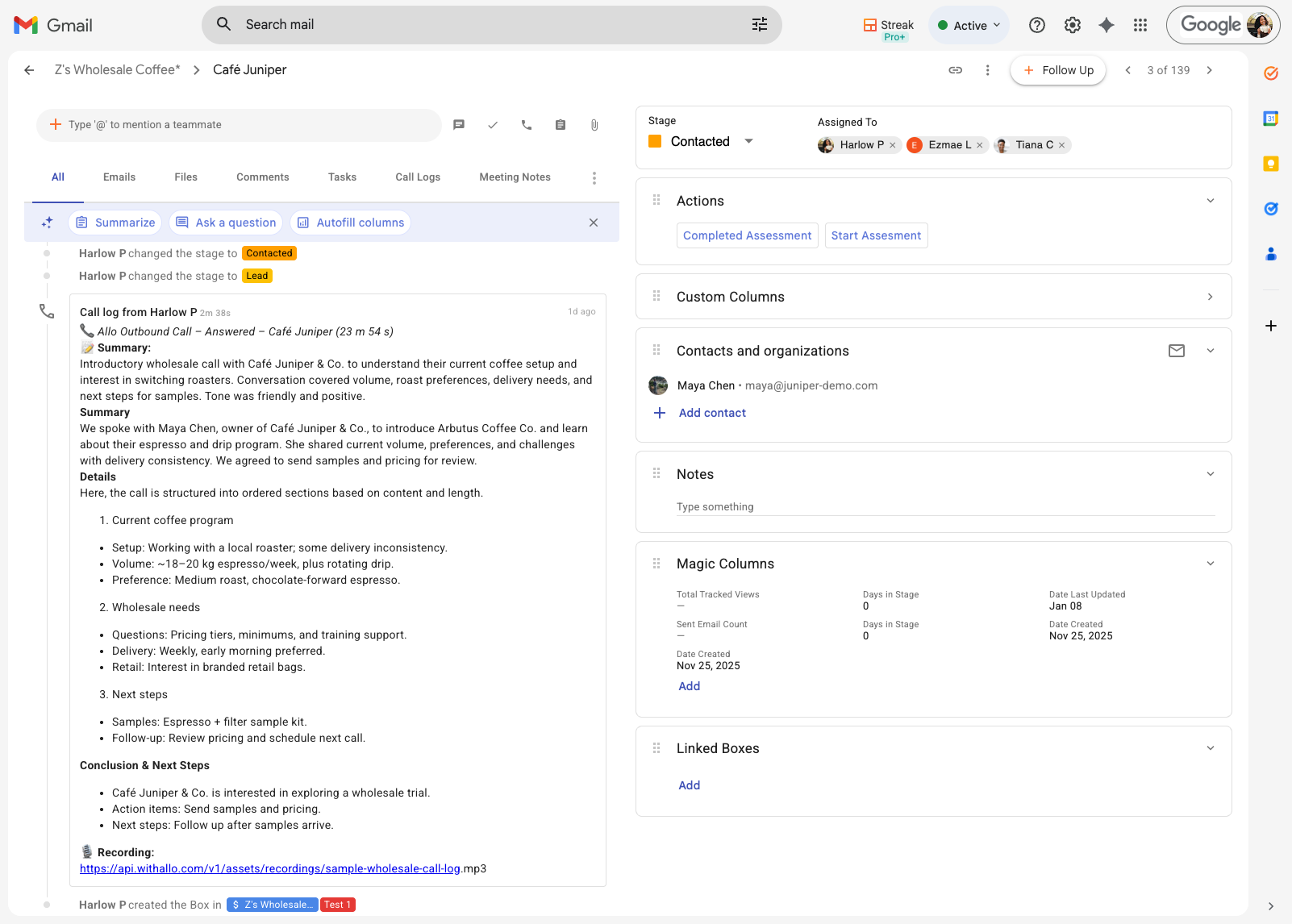
Task: Click the mention a teammate field
Action: pyautogui.click(x=239, y=125)
